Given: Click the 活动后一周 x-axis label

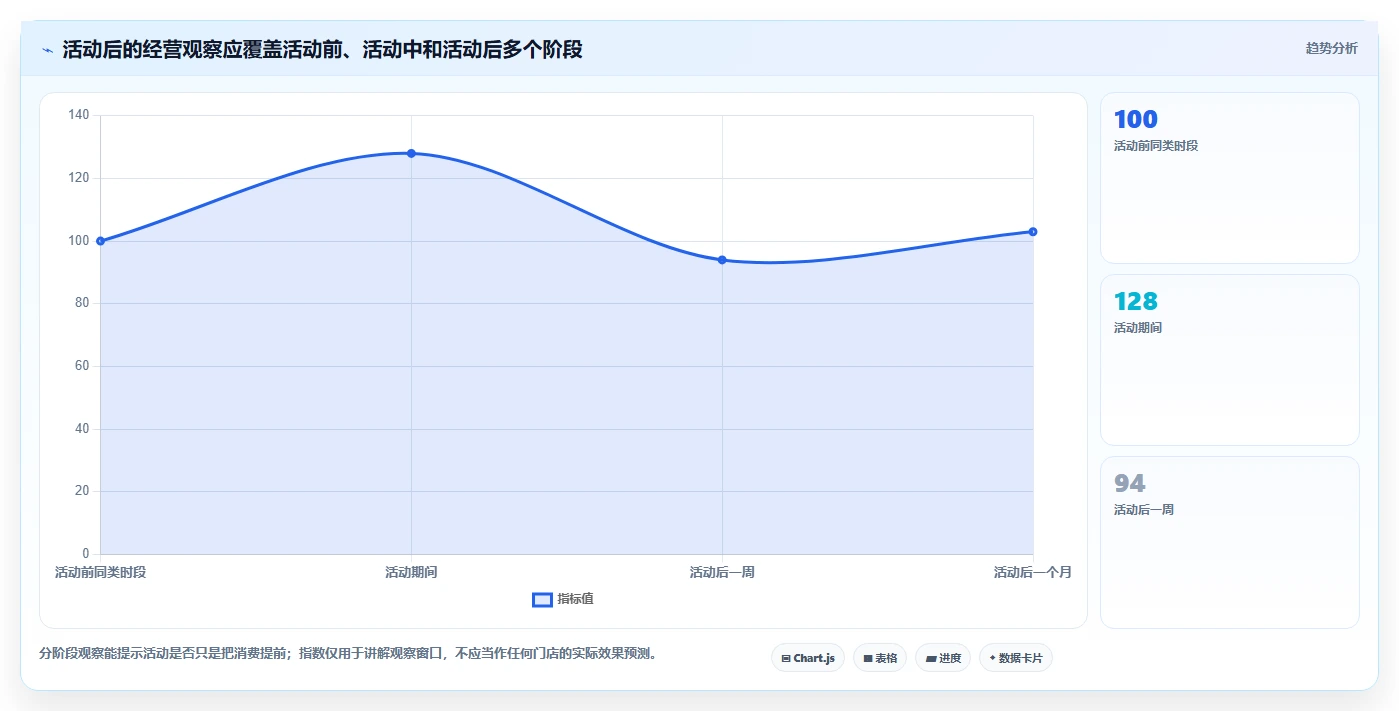Looking at the screenshot, I should tap(722, 572).
